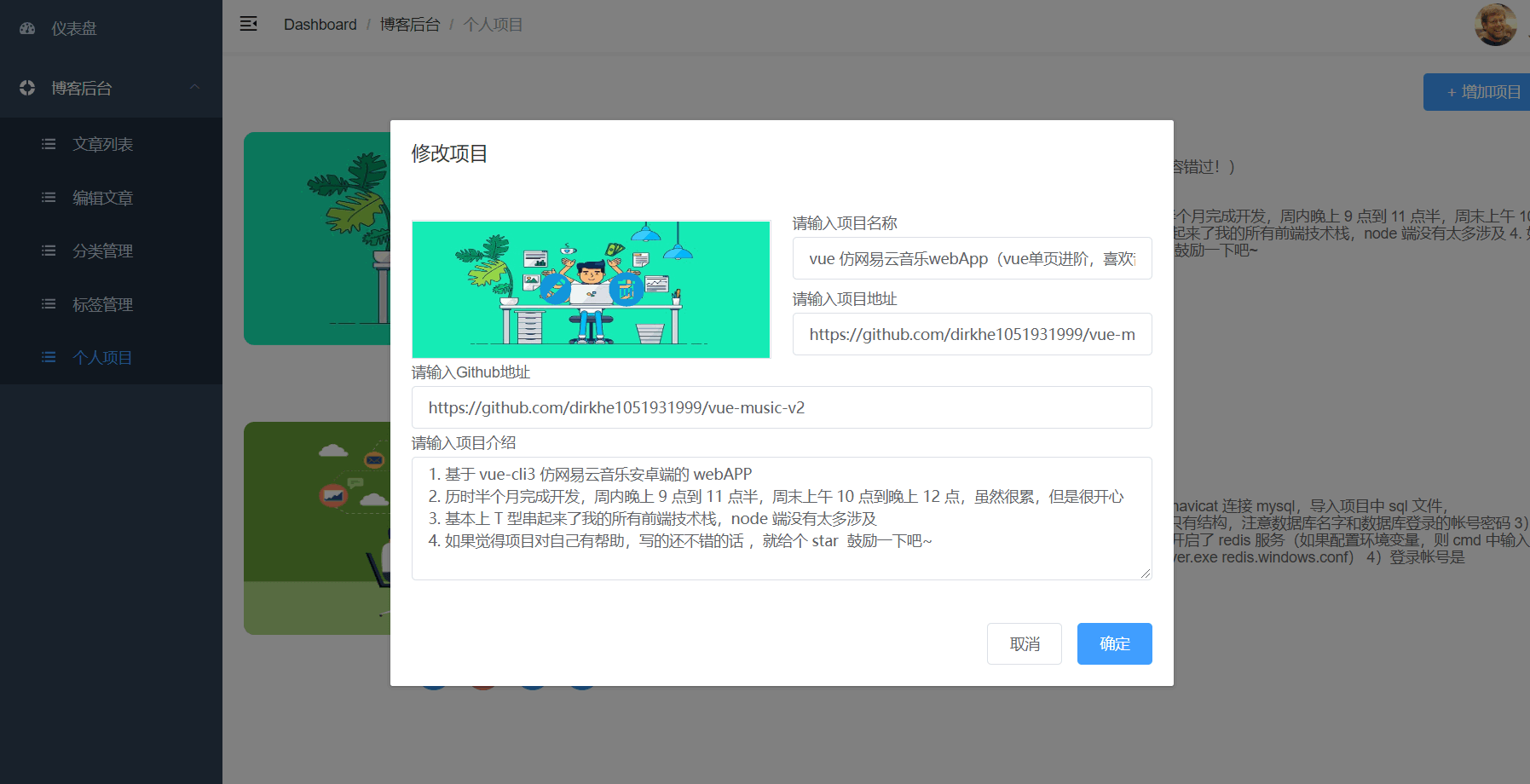Screen dimensions: 1530x784
Task: Click the list icon beside 文章列表
Action: [x=49, y=144]
